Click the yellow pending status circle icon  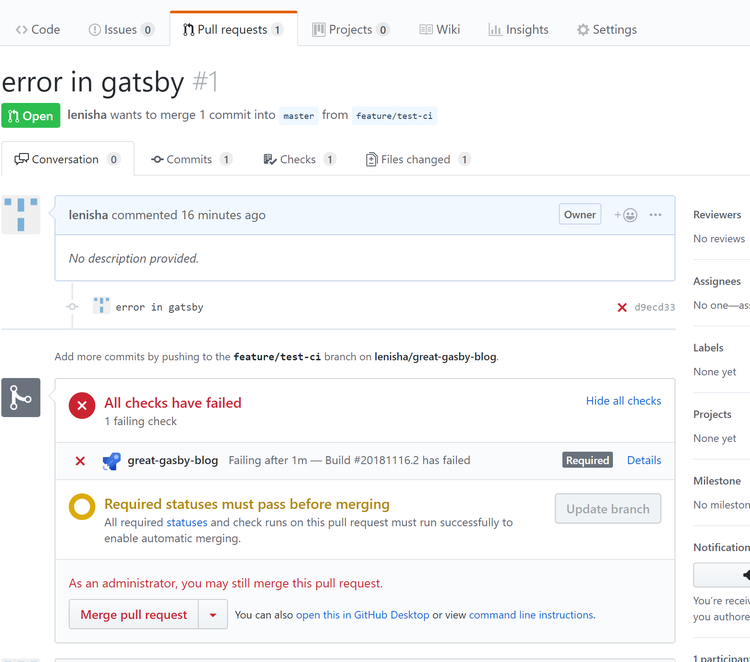(82, 507)
